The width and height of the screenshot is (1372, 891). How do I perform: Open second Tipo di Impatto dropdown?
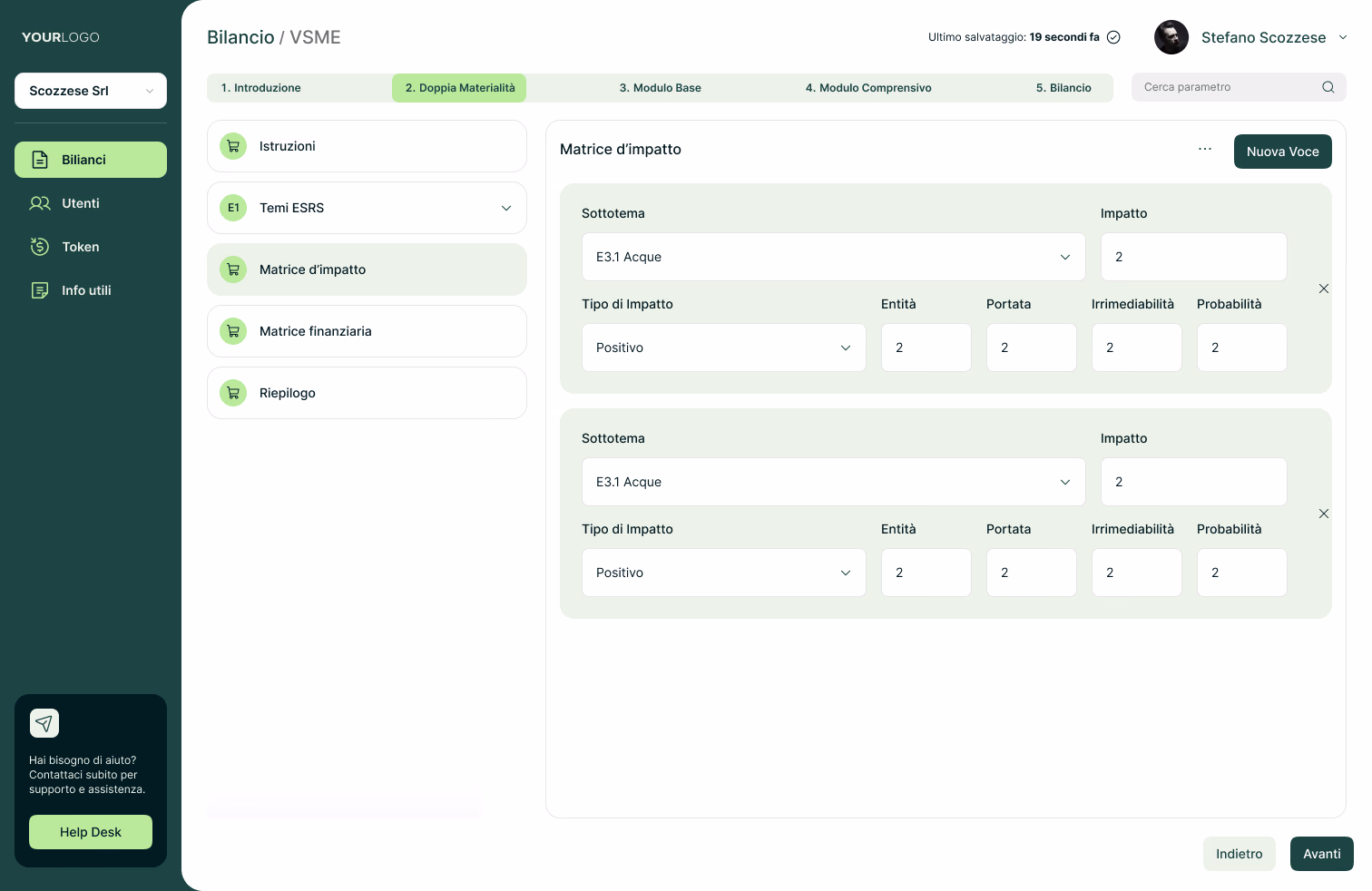click(723, 573)
